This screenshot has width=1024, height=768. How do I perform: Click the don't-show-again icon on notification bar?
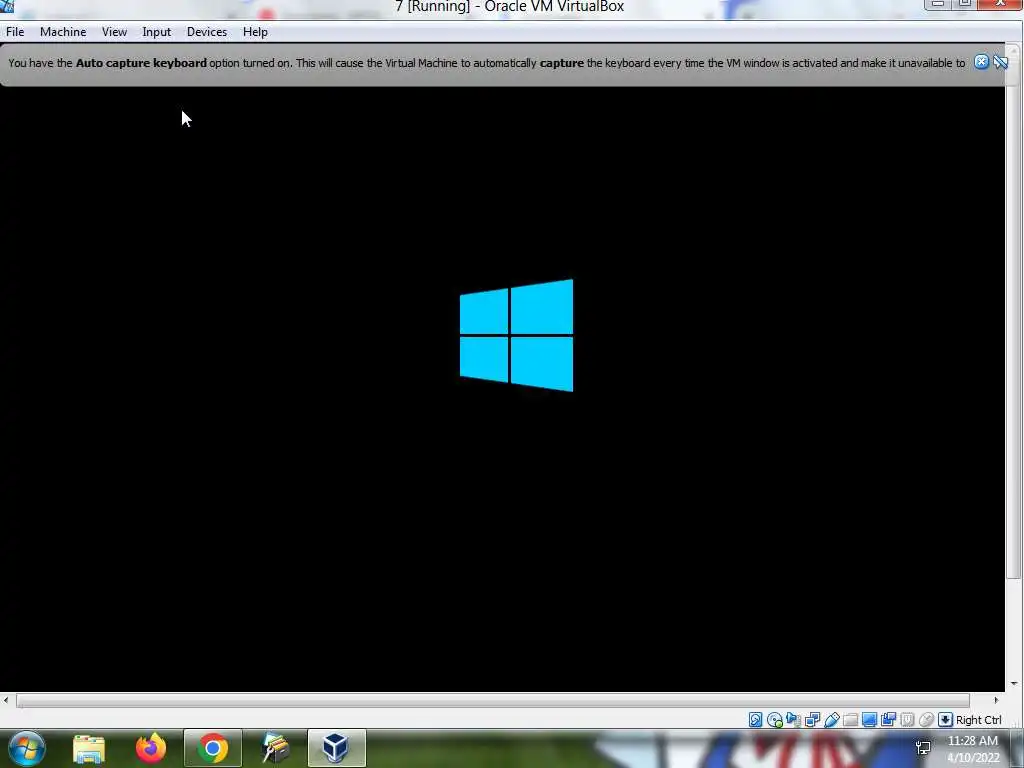[1000, 62]
